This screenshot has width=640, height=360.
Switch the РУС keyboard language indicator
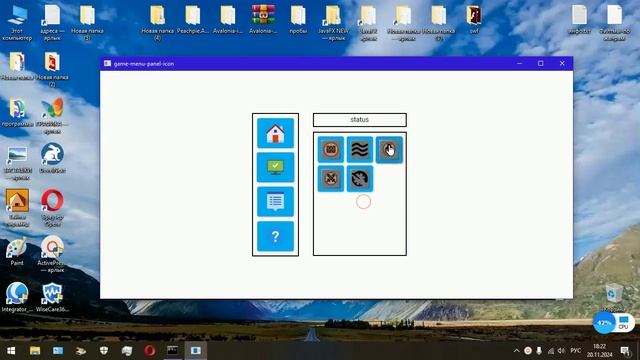point(576,351)
